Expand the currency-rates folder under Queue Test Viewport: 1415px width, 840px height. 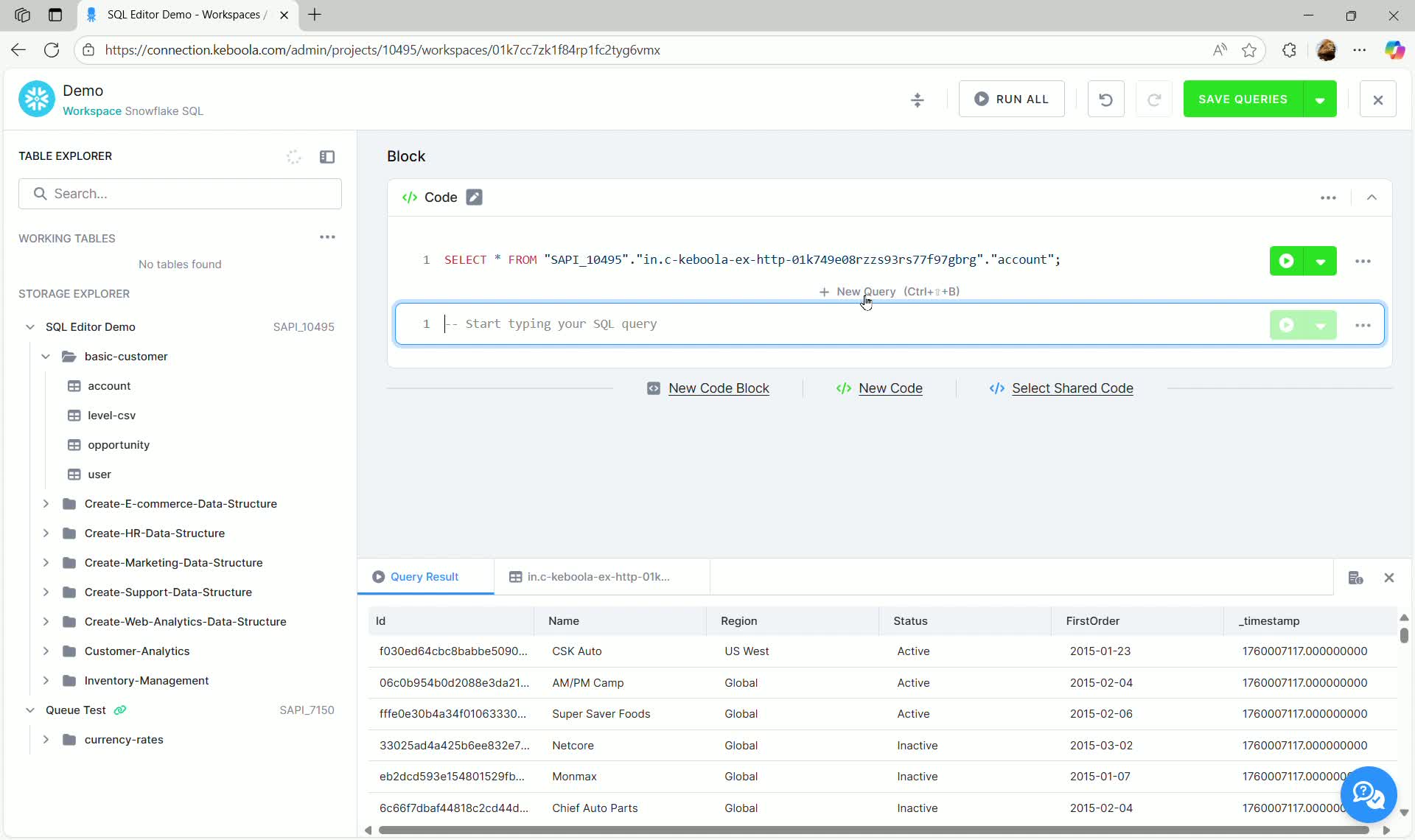(x=46, y=740)
